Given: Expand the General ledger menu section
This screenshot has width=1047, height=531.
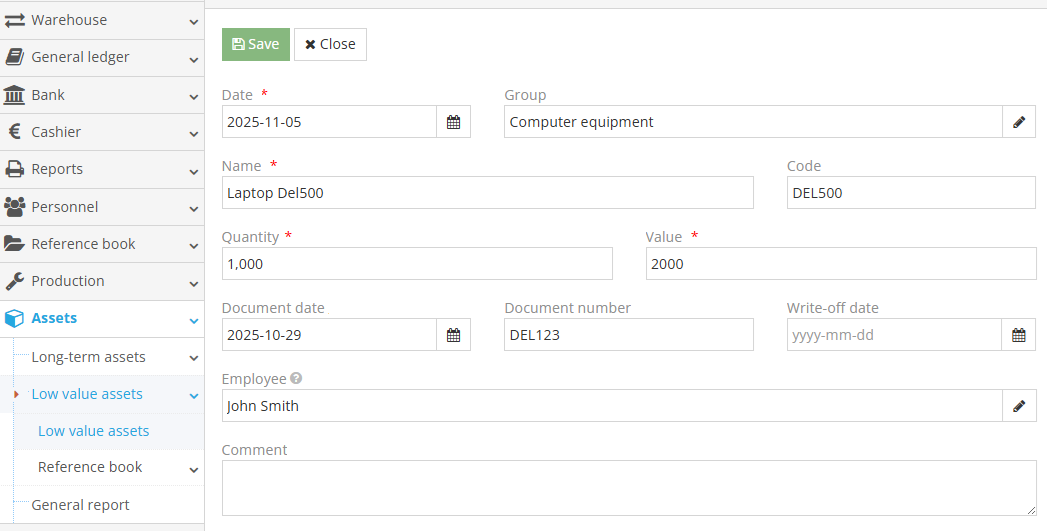Looking at the screenshot, I should (193, 58).
